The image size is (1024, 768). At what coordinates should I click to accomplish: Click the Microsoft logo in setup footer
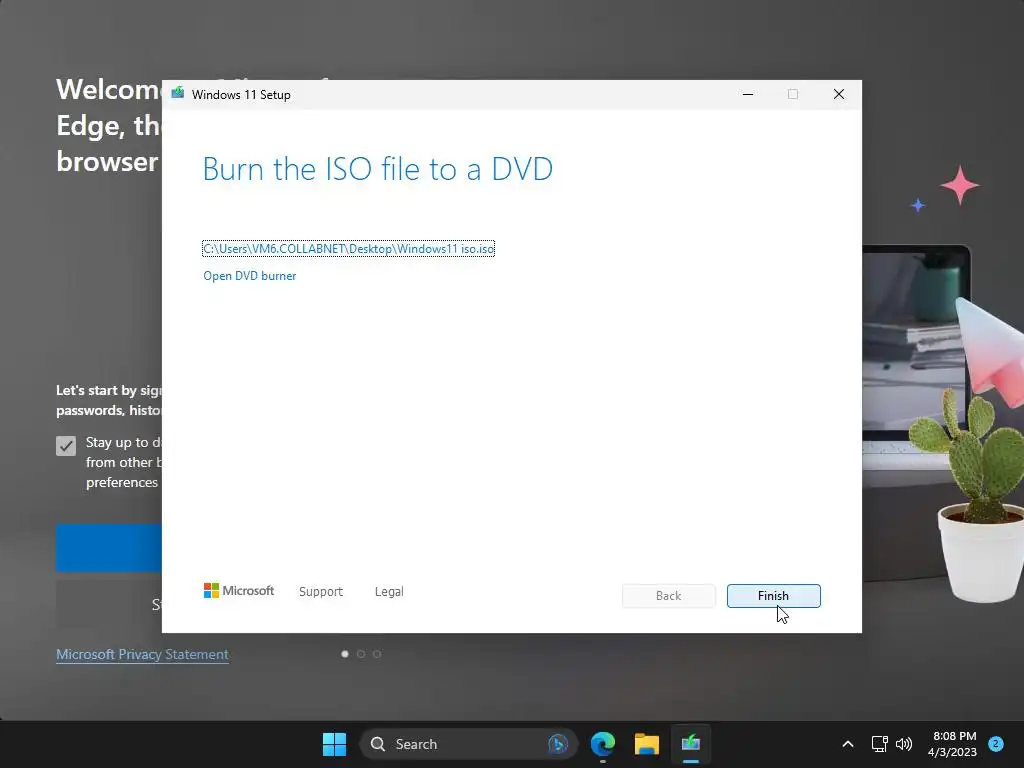click(x=239, y=591)
